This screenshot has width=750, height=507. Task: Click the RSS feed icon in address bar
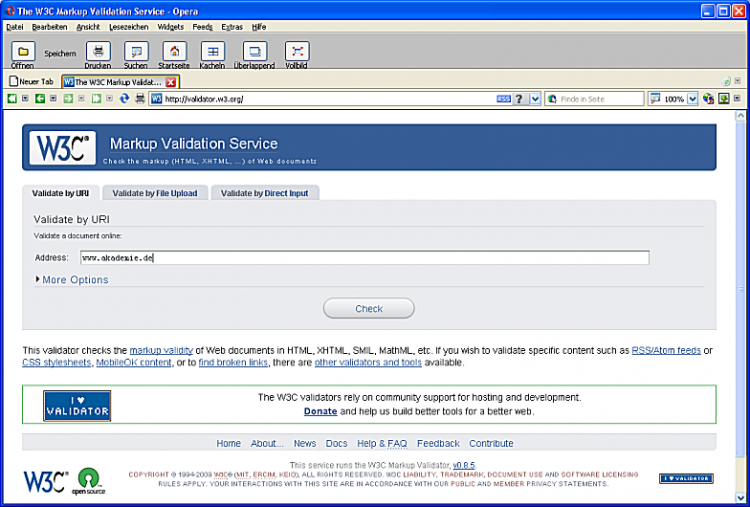[504, 99]
